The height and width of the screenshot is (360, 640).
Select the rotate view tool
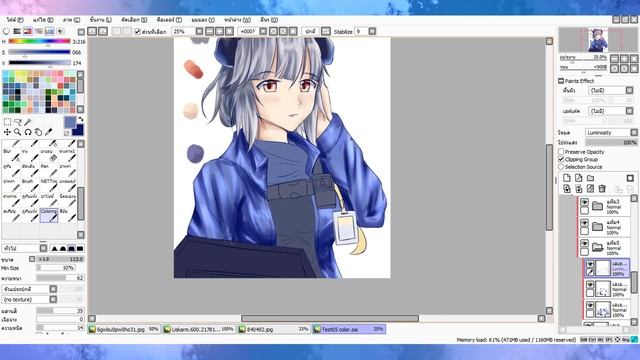pyautogui.click(x=28, y=132)
